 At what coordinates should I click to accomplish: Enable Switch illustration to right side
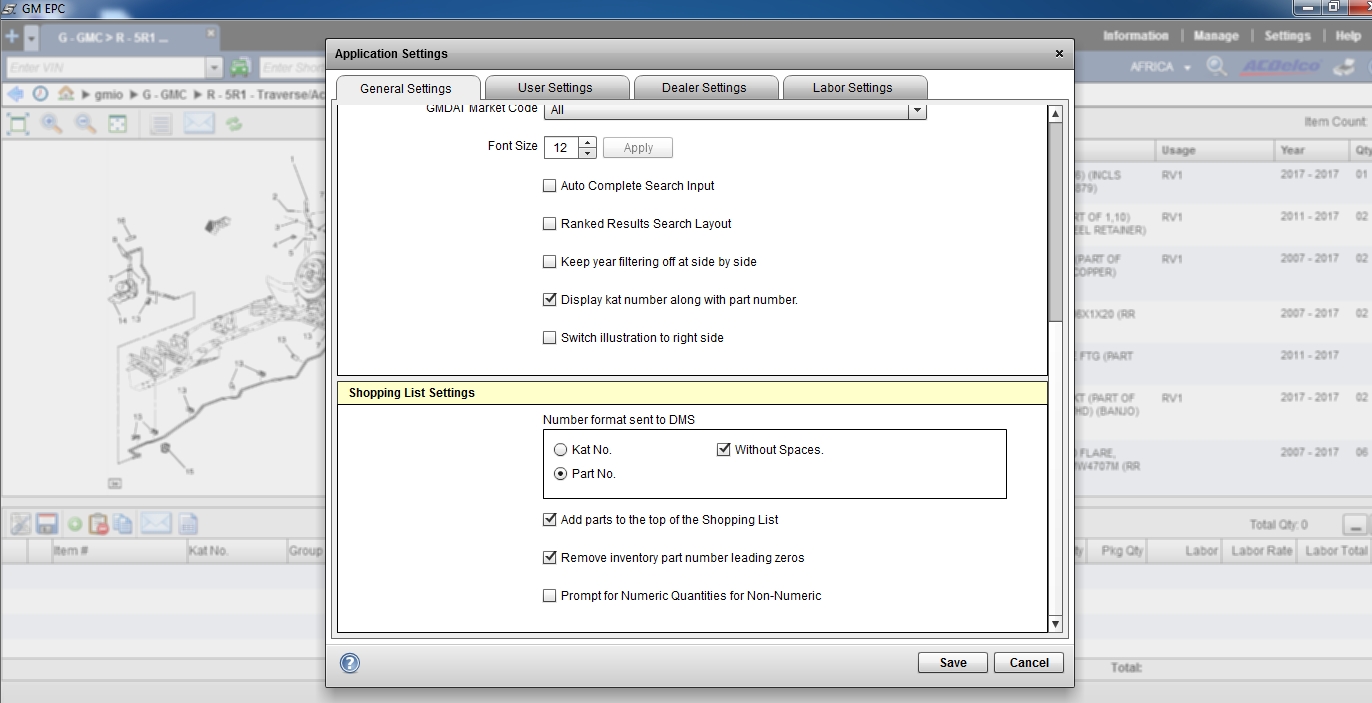pyautogui.click(x=549, y=338)
